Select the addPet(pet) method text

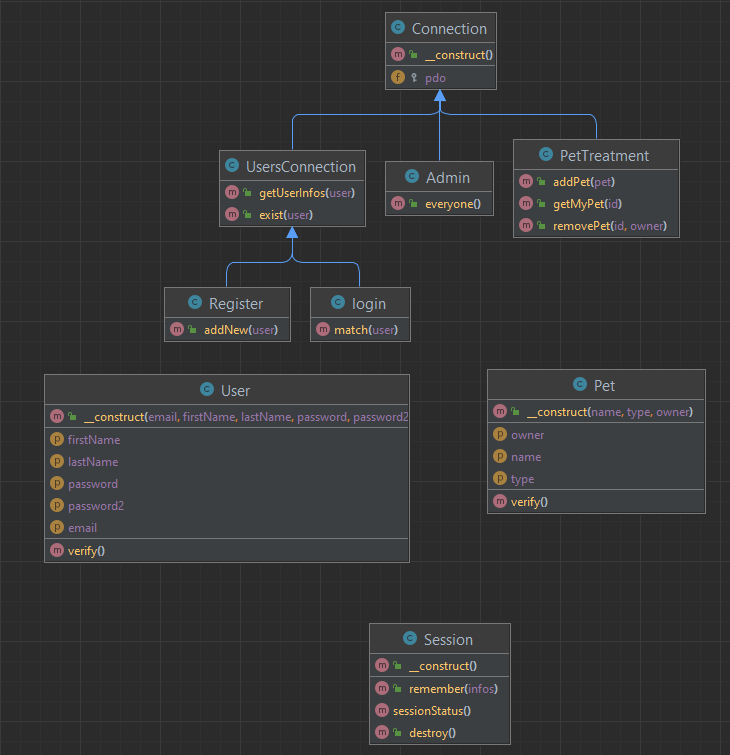click(x=584, y=182)
